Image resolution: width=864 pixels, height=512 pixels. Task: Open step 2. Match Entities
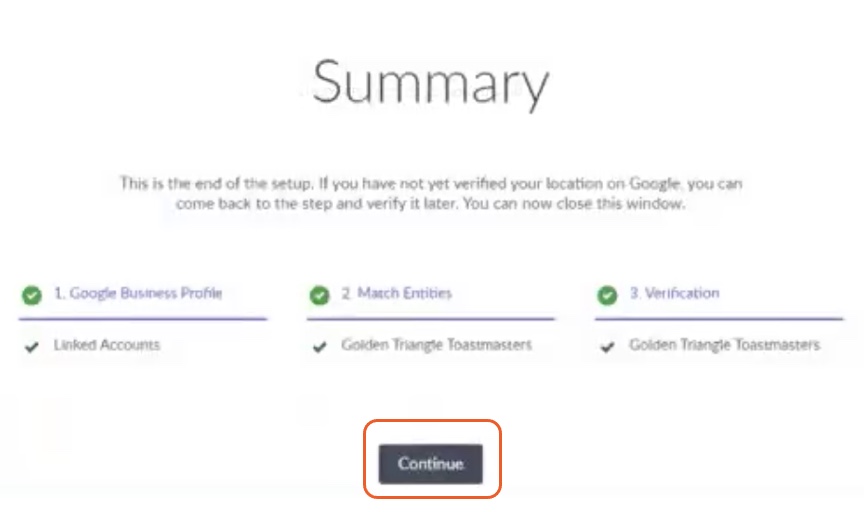(x=396, y=293)
